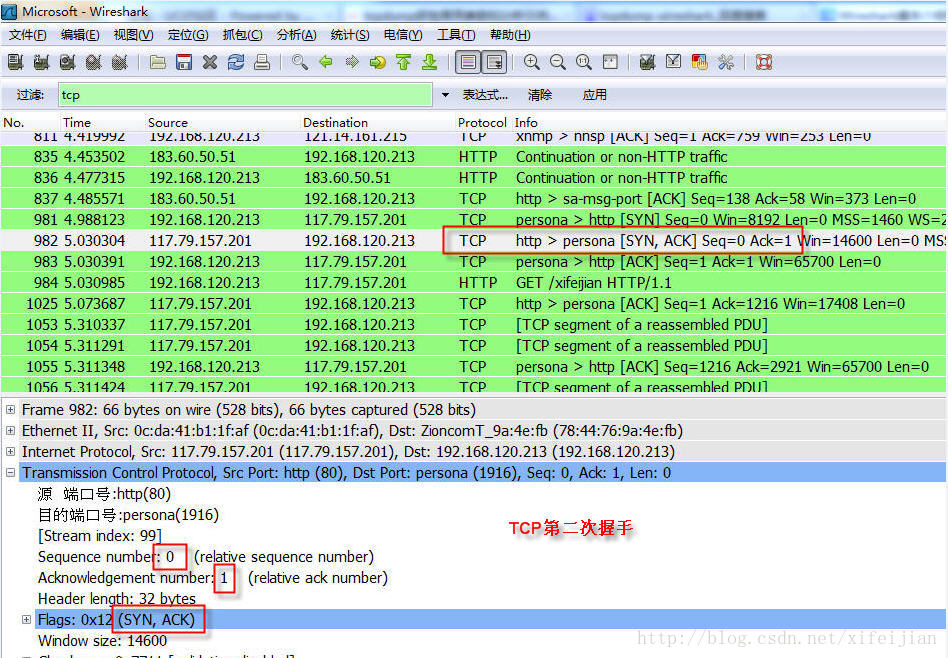Viewport: 948px width, 658px height.
Task: Open the capture interfaces list icon
Action: point(15,62)
